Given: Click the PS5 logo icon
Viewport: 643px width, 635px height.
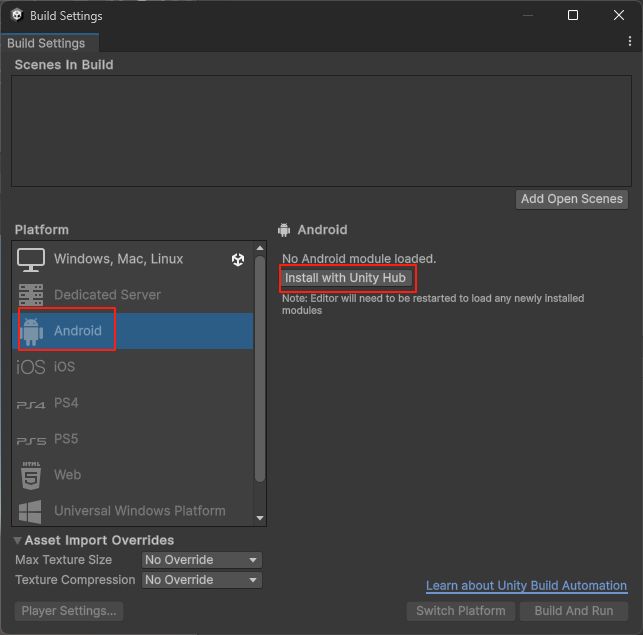Looking at the screenshot, I should tap(31, 441).
